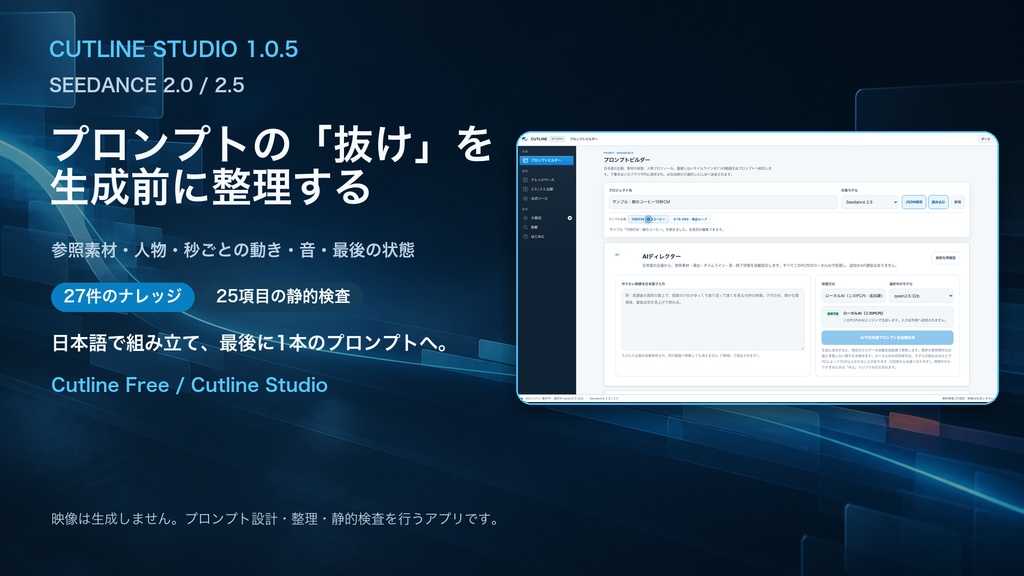The image size is (1024, 576).
Task: Open the ナレッジベース sidebar item
Action: 547,180
